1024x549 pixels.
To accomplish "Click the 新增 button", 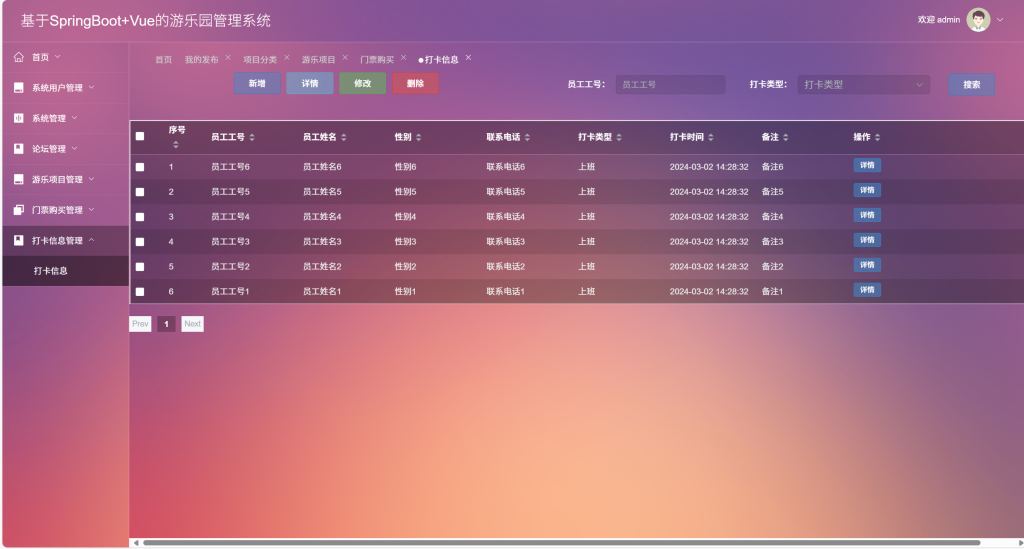I will click(257, 84).
